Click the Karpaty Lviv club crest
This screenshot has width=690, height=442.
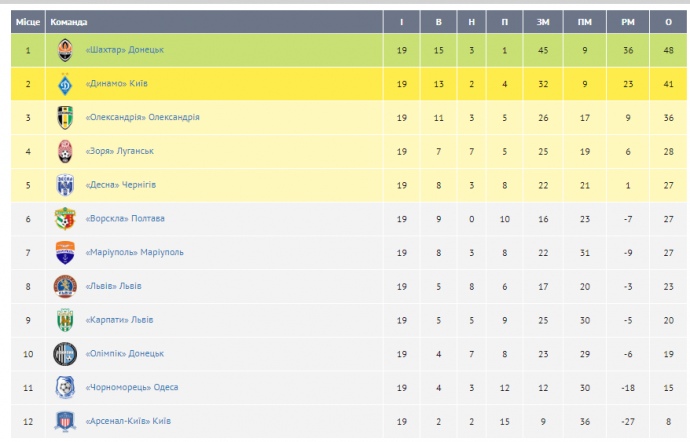(65, 320)
